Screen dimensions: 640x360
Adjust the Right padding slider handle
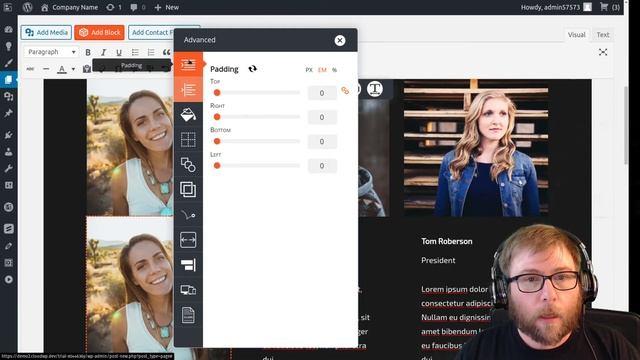tap(217, 117)
